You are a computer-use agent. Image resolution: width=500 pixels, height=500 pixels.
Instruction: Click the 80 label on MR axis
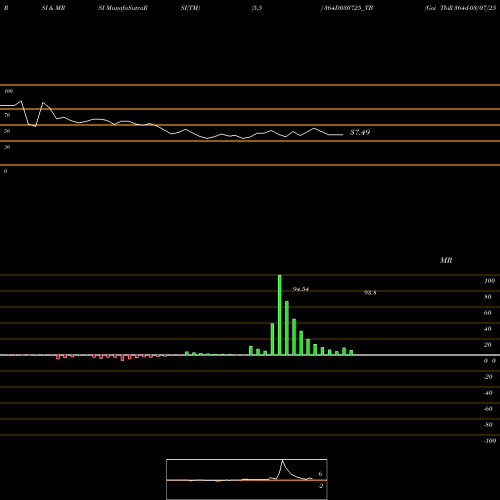pyautogui.click(x=488, y=297)
